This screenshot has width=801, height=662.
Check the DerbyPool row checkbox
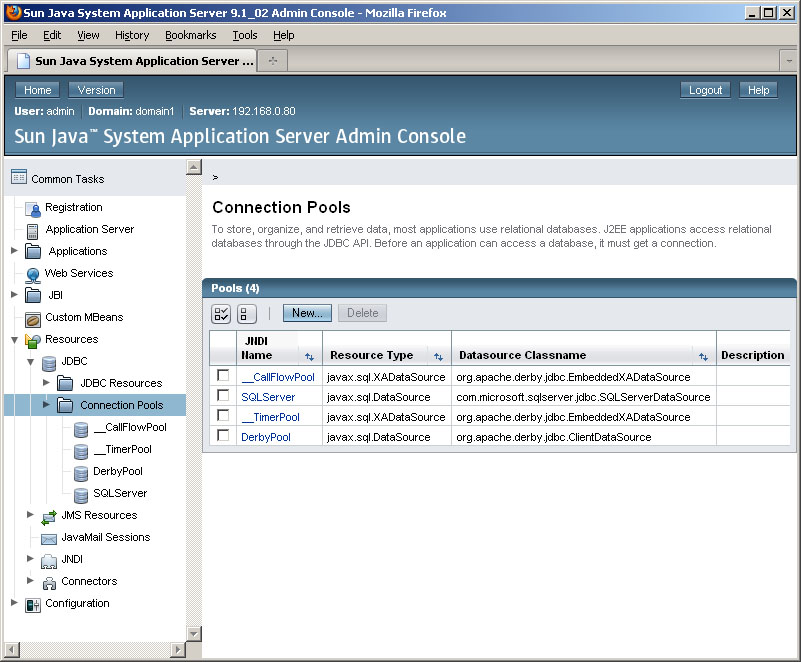[x=223, y=435]
